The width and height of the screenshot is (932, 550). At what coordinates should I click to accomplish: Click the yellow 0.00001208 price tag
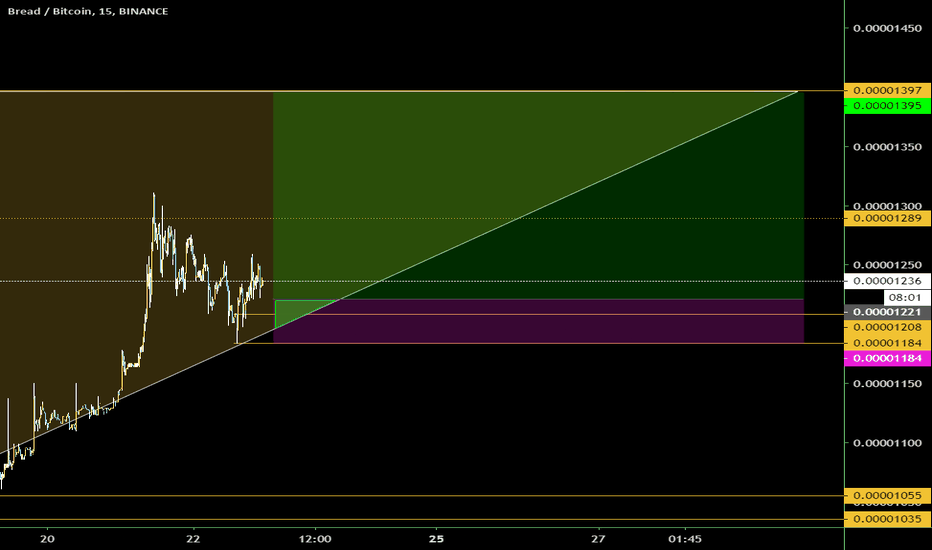(x=887, y=327)
